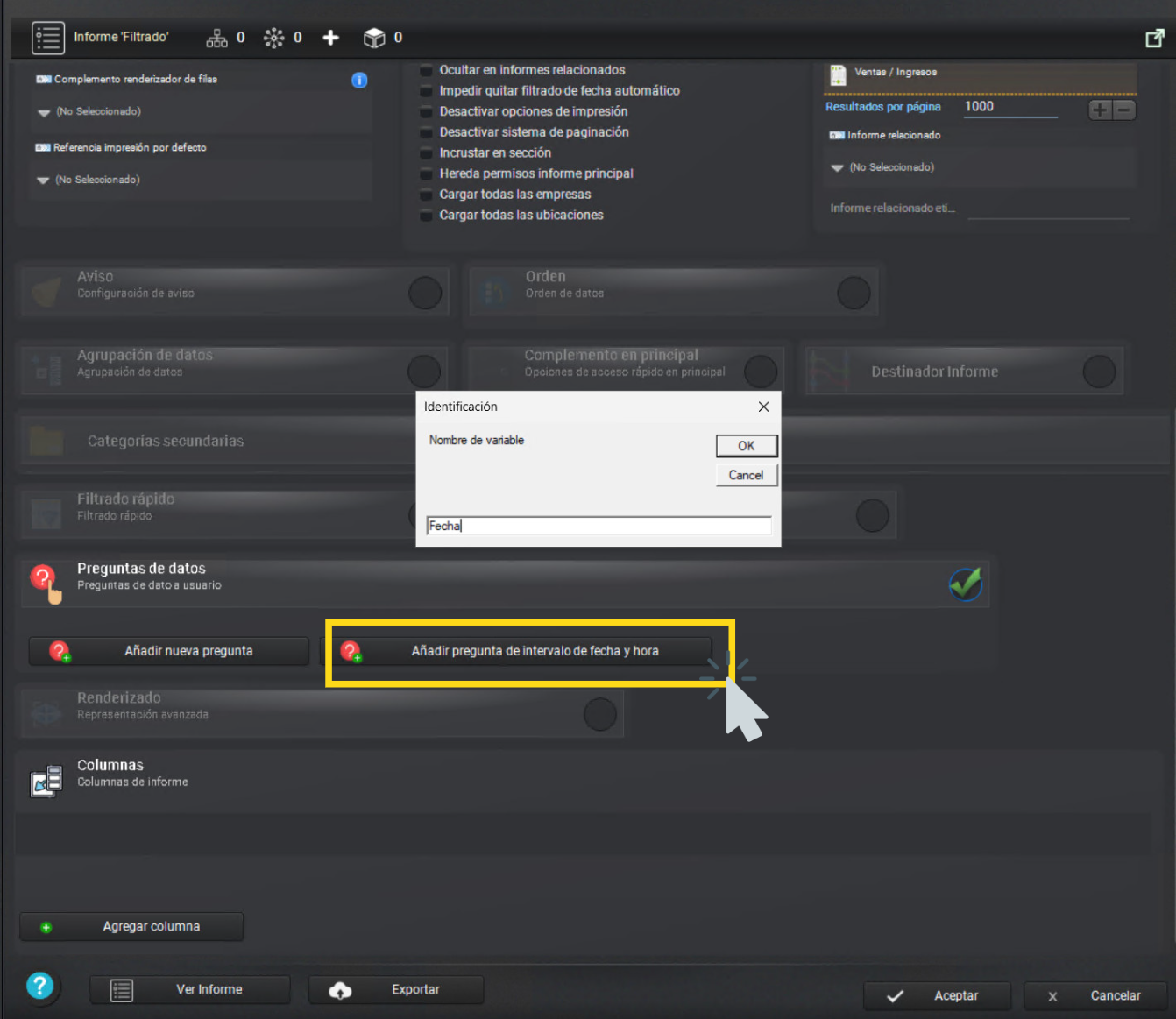The width and height of the screenshot is (1176, 1019).
Task: Open the cube package icon in top bar
Action: point(374,38)
